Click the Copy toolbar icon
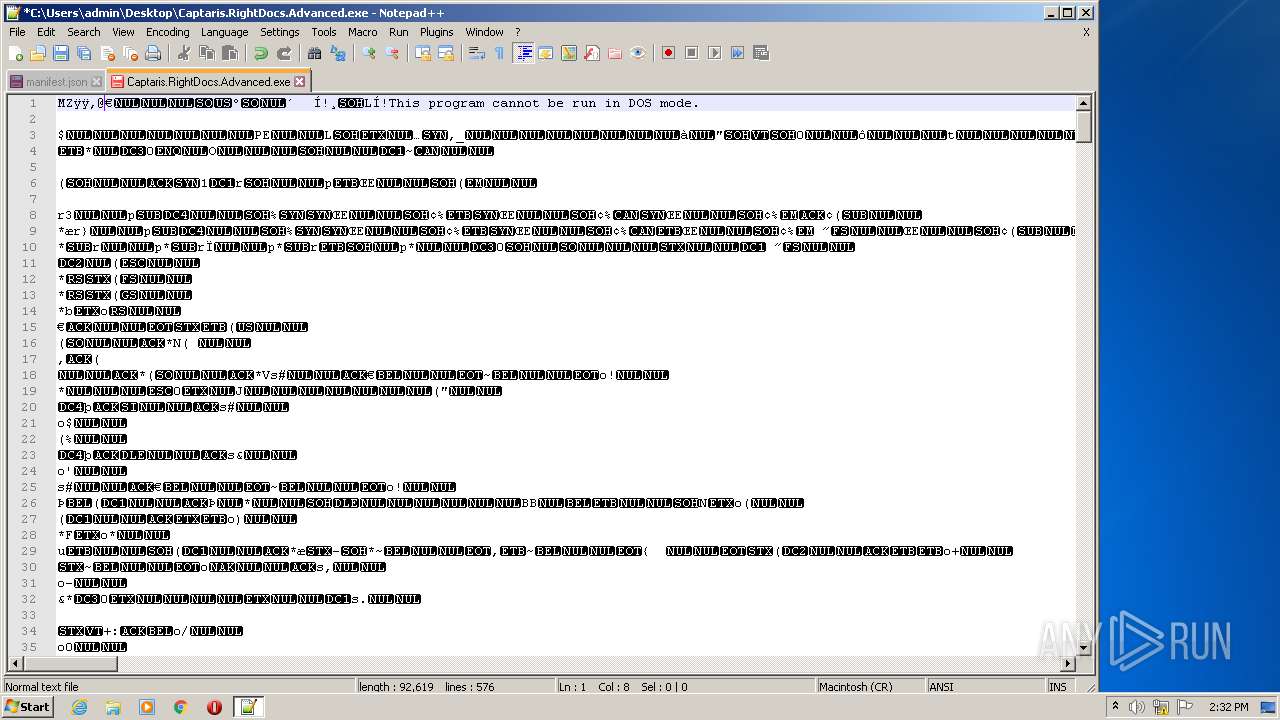The height and width of the screenshot is (720, 1280). tap(207, 53)
